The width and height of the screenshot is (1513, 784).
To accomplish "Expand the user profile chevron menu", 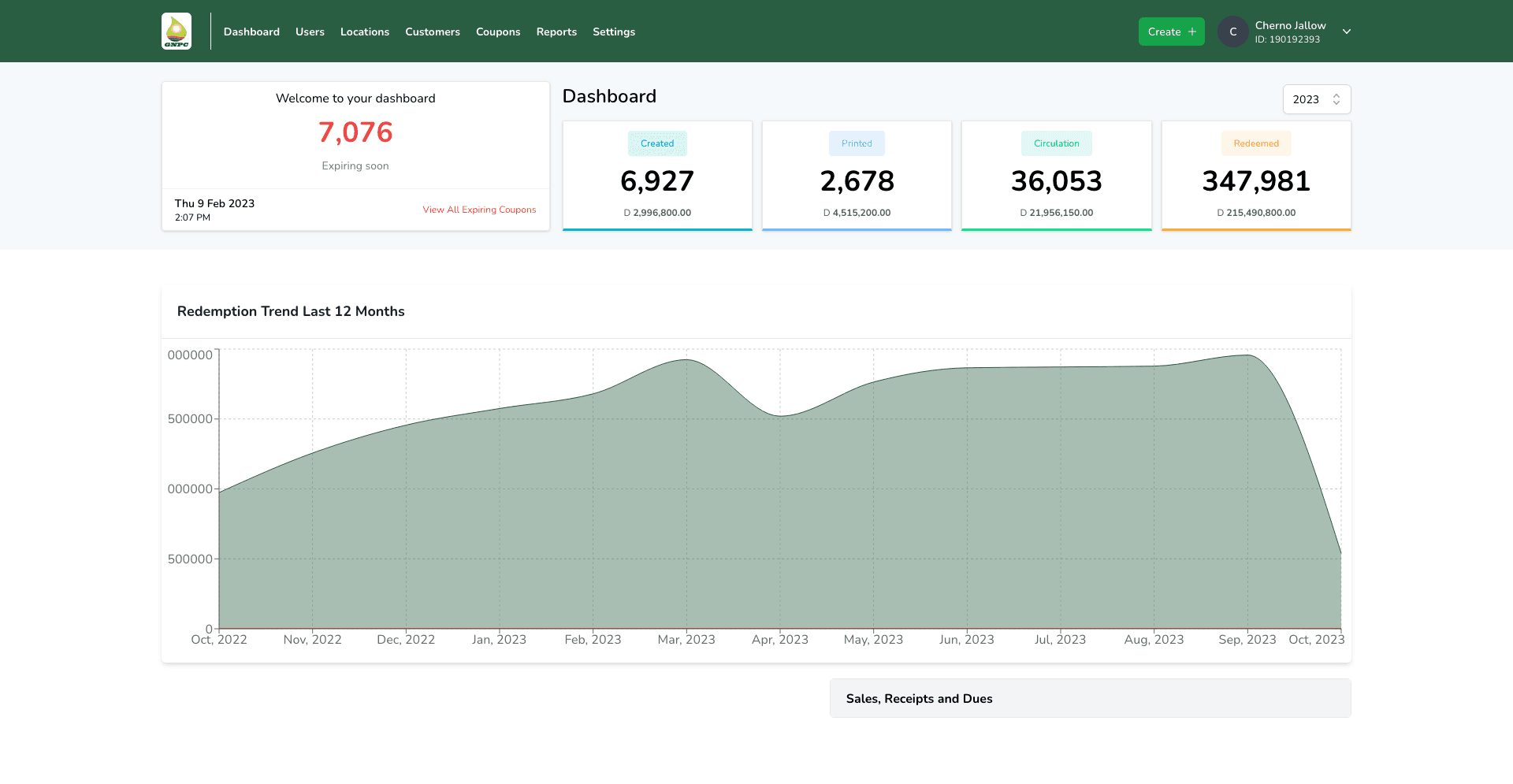I will (x=1347, y=32).
